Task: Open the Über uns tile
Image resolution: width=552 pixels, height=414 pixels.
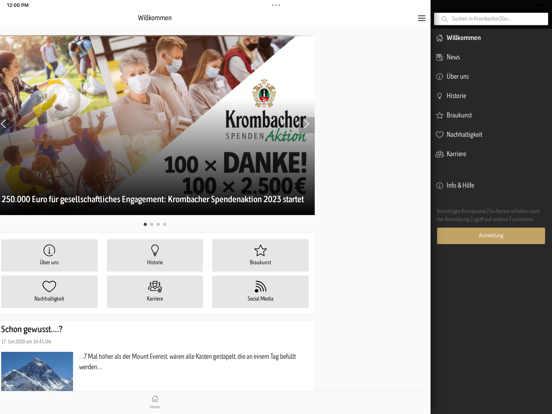Action: 49,255
